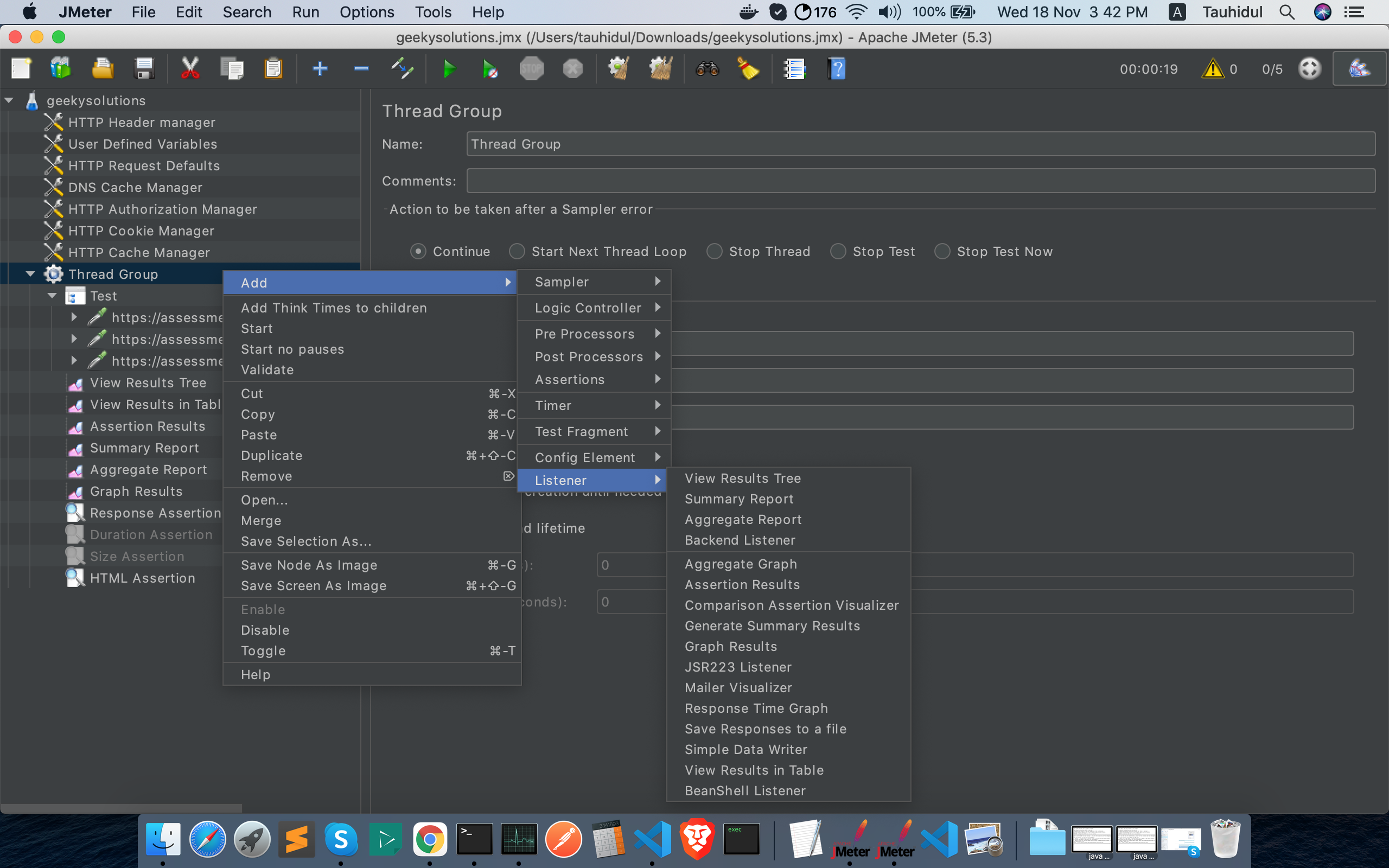The height and width of the screenshot is (868, 1389).
Task: Collapse the geekysolutions test plan node
Action: pyautogui.click(x=9, y=100)
